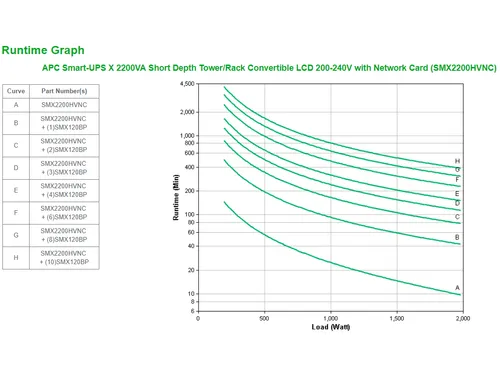Click the 40 runtime axis label
The height and width of the screenshot is (375, 500).
click(x=191, y=246)
